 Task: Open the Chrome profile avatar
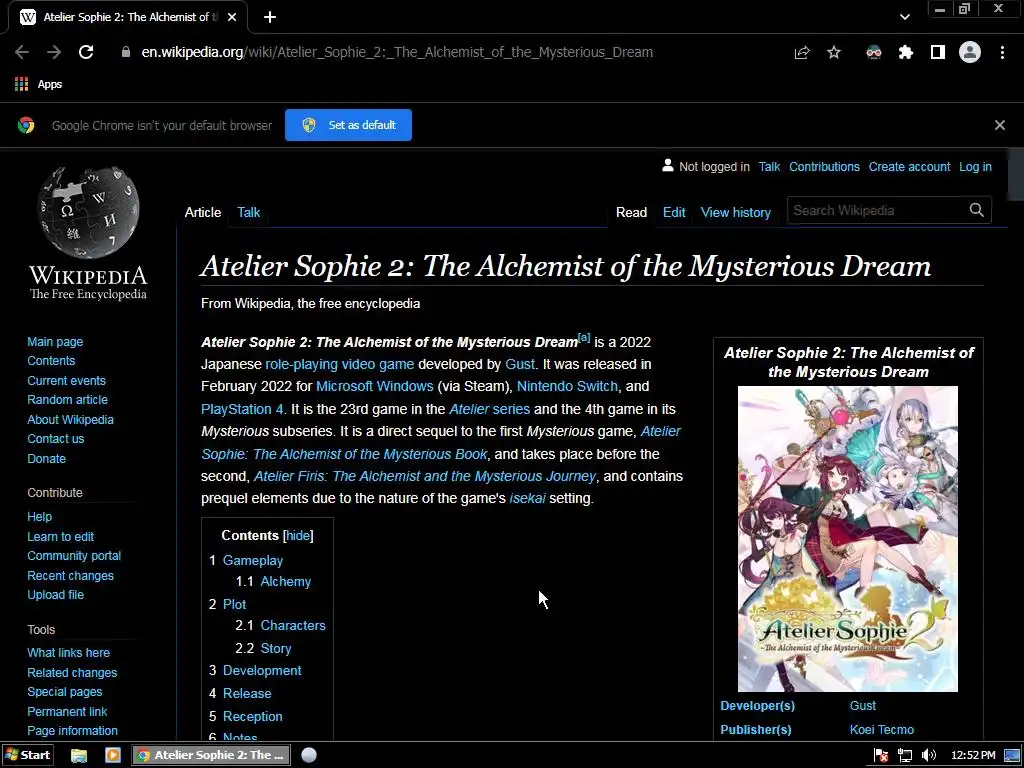click(x=970, y=52)
